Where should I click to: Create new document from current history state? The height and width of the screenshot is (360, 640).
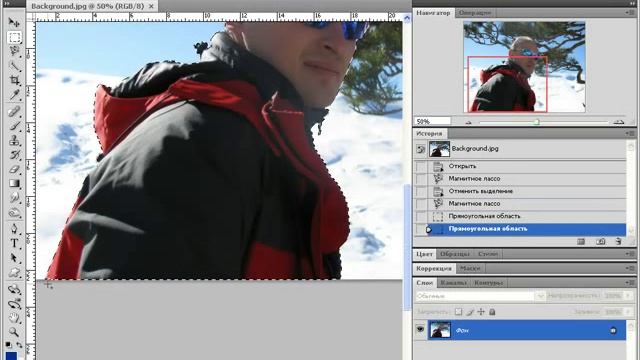581,242
